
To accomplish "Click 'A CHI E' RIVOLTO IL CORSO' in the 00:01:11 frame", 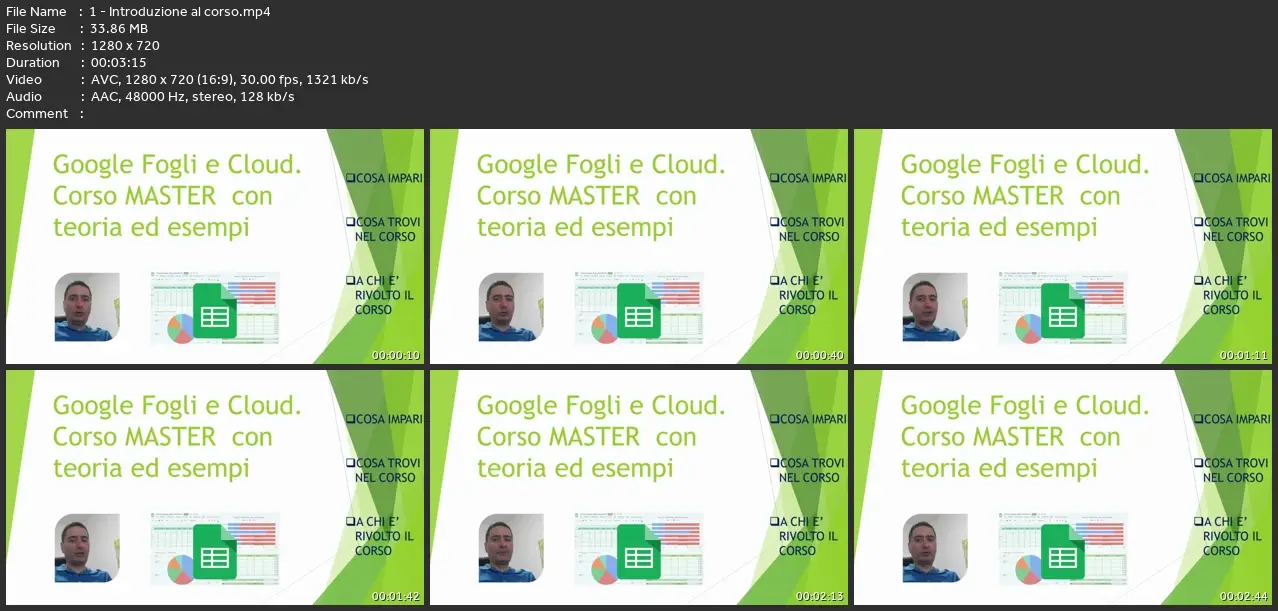I will [x=1229, y=296].
